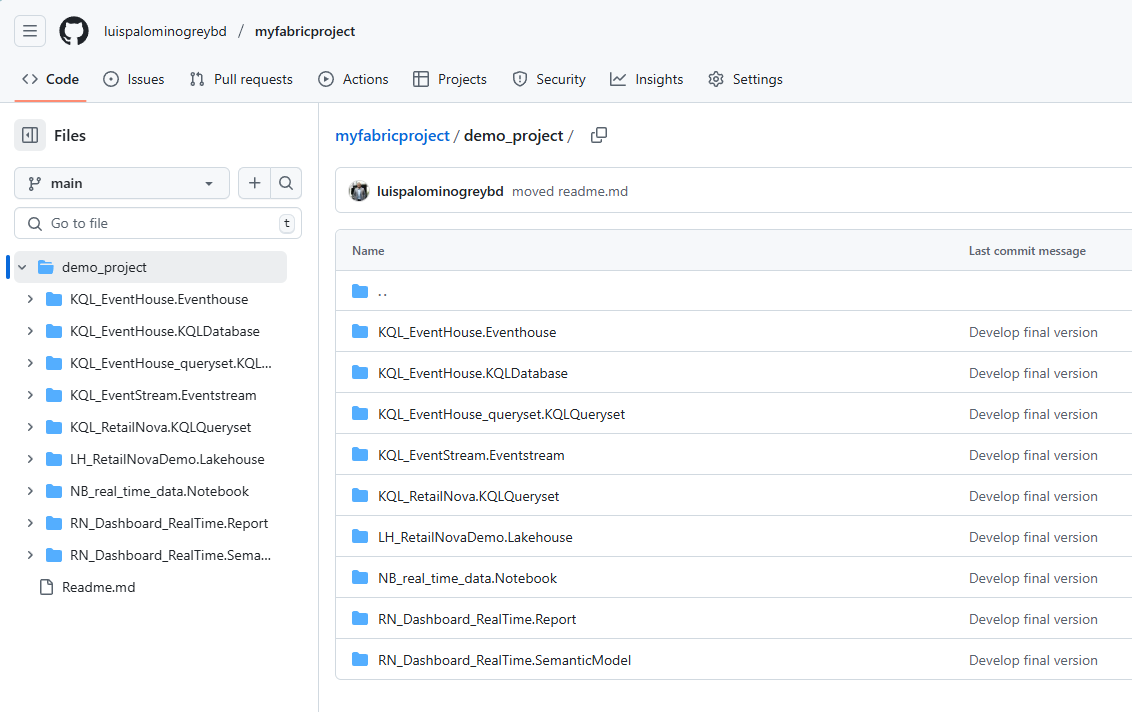The width and height of the screenshot is (1132, 712).
Task: Expand KQL_EventHouse_queryset folder in tree
Action: pyautogui.click(x=30, y=363)
